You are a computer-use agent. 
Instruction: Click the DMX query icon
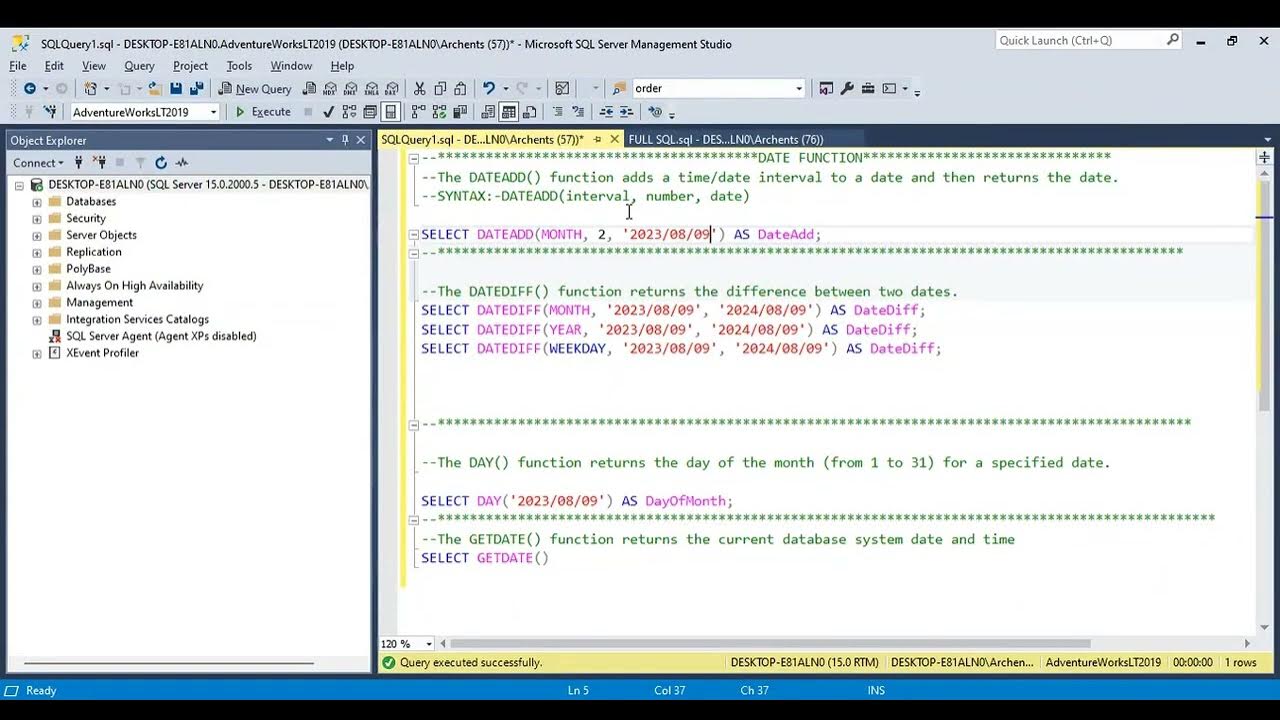(x=351, y=88)
